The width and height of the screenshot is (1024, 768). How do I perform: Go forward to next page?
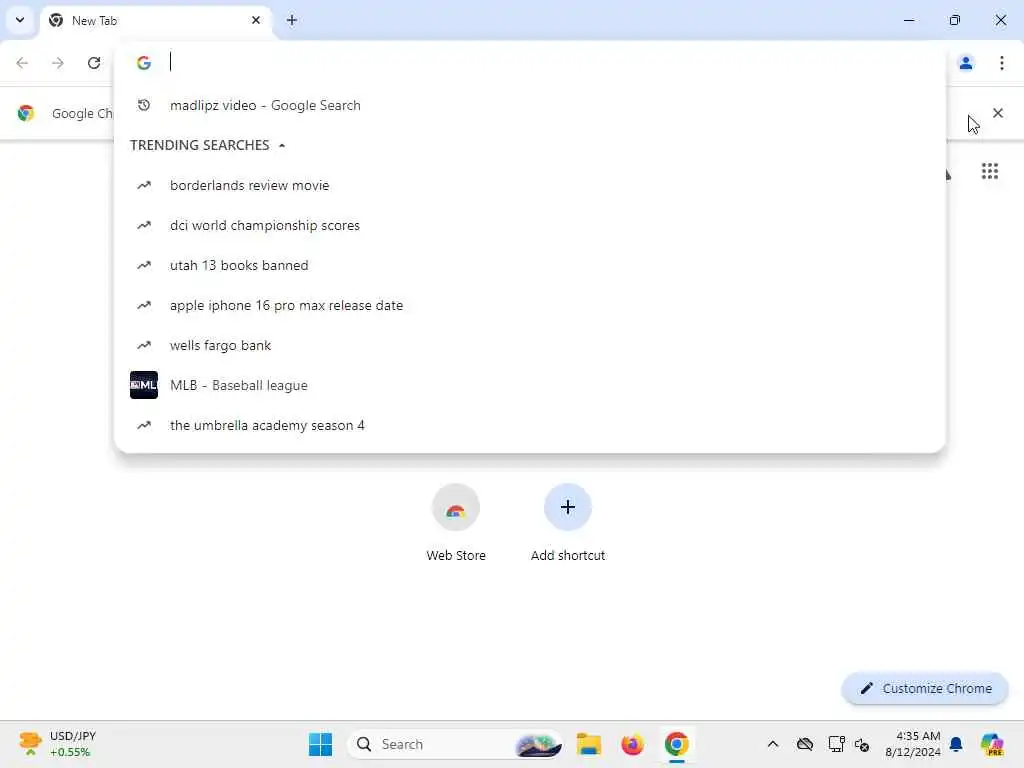click(x=58, y=63)
